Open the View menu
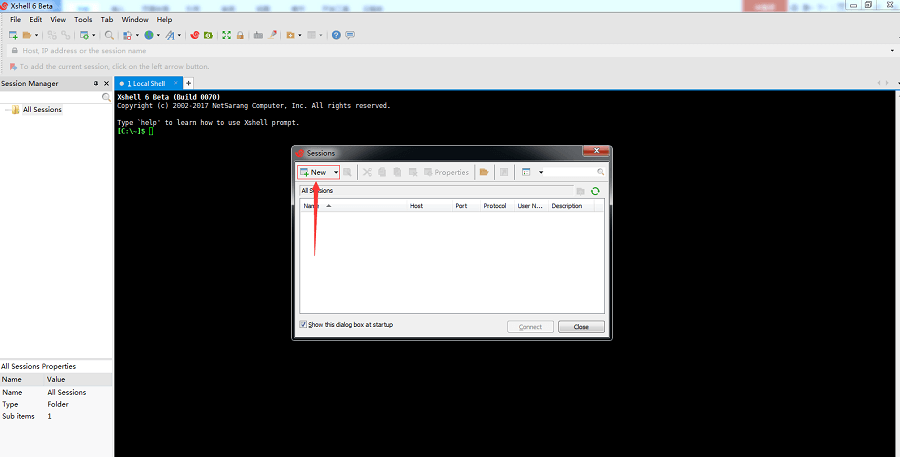The image size is (900, 457). point(58,20)
